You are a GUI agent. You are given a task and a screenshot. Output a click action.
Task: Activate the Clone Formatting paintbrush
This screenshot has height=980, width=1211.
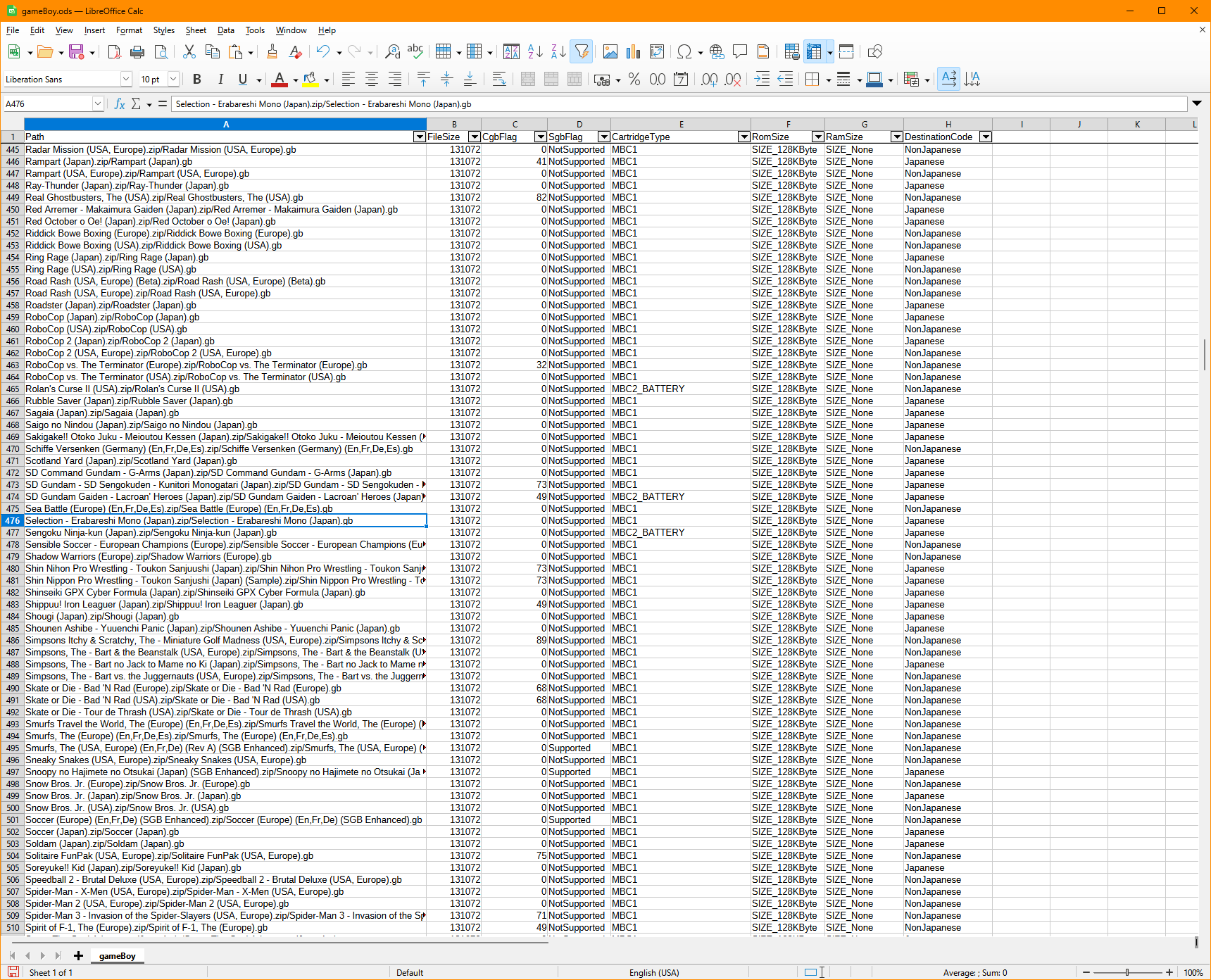pos(272,51)
